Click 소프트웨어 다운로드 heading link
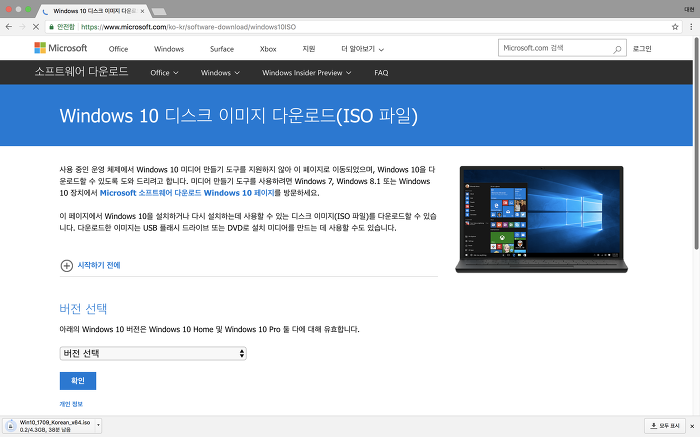This screenshot has width=700, height=437. [x=82, y=71]
